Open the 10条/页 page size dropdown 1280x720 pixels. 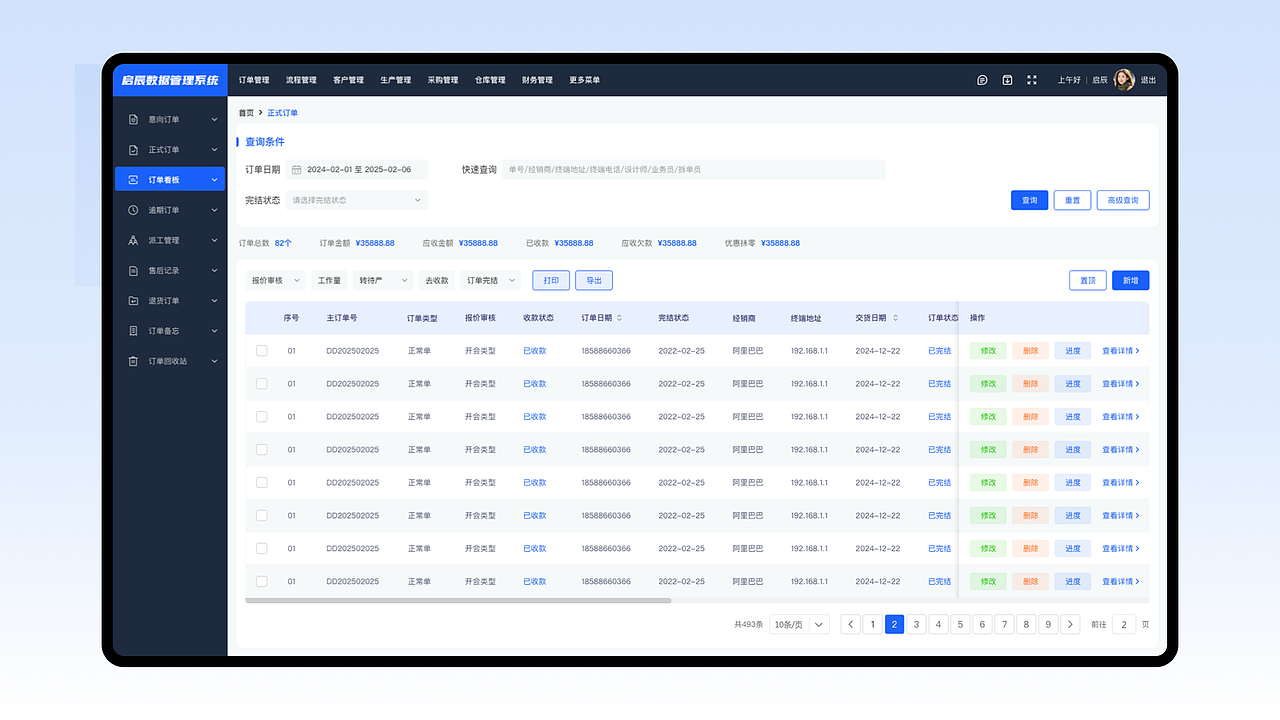tap(799, 624)
